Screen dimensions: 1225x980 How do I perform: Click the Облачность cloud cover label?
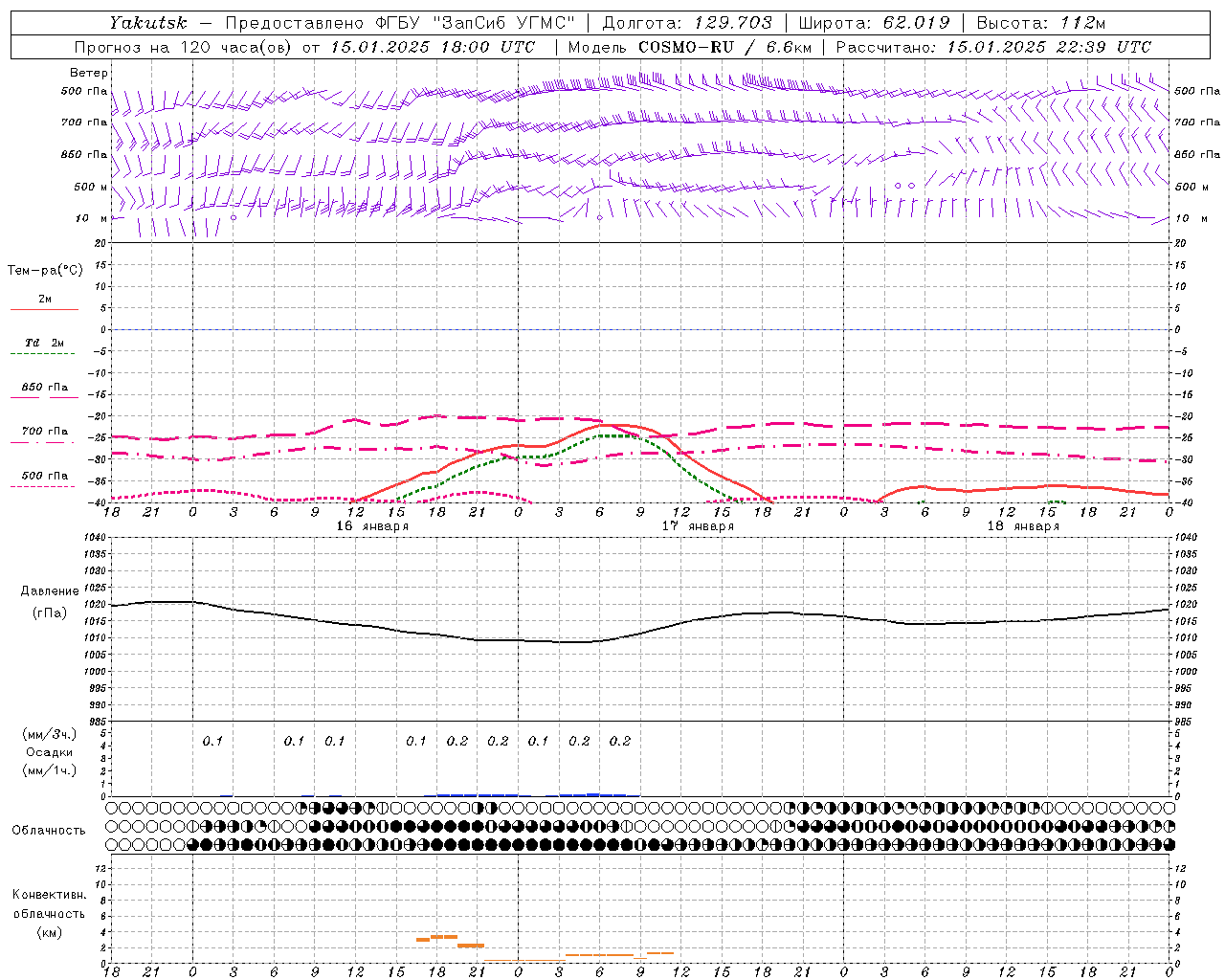pos(49,831)
